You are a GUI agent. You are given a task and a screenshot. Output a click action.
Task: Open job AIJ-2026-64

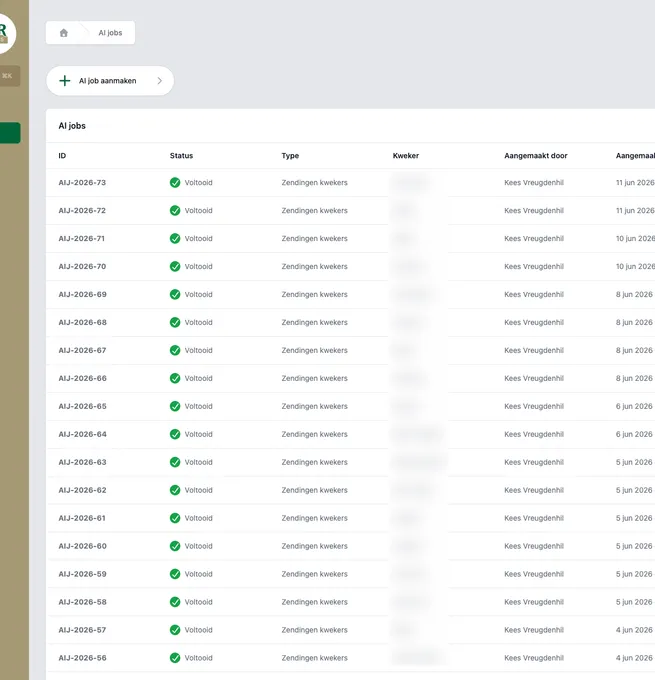82,435
